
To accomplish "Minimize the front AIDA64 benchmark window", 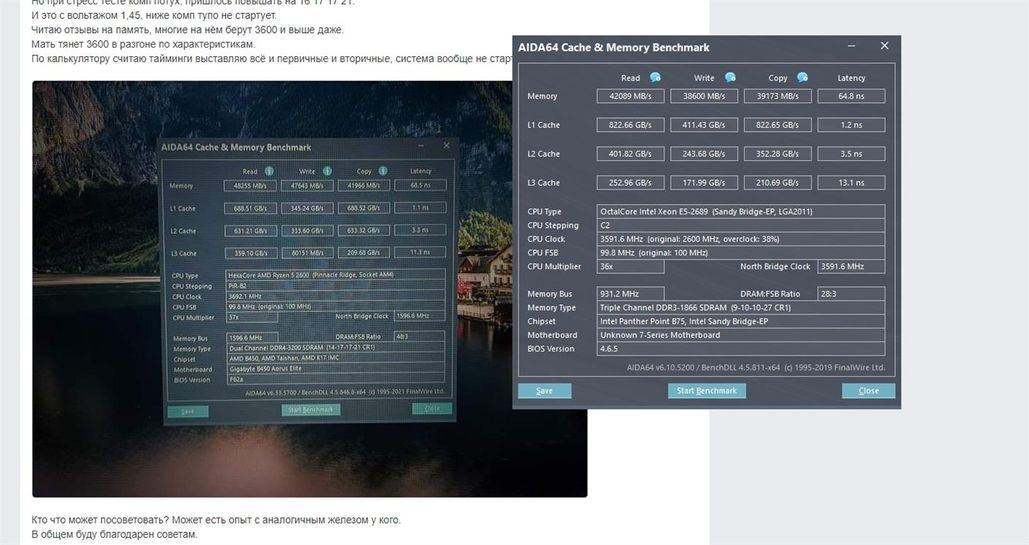I will pyautogui.click(x=851, y=46).
